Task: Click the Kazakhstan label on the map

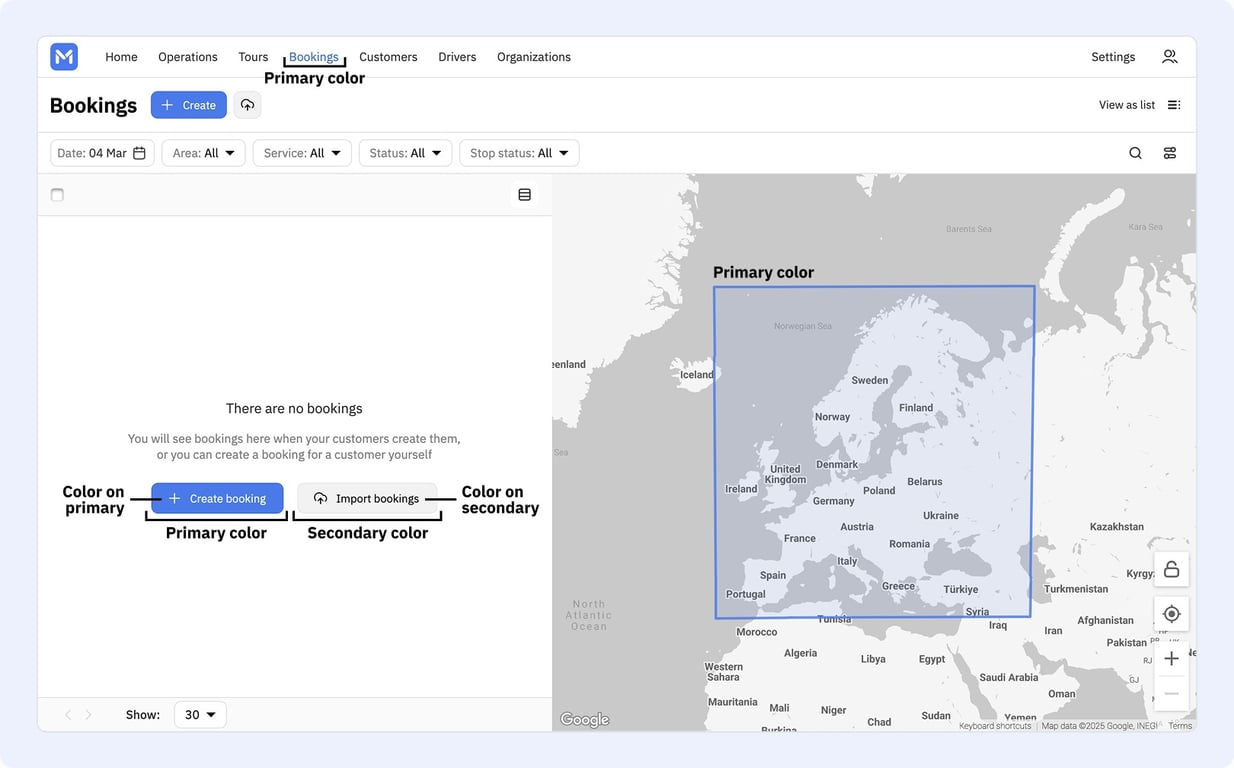Action: coord(1117,526)
